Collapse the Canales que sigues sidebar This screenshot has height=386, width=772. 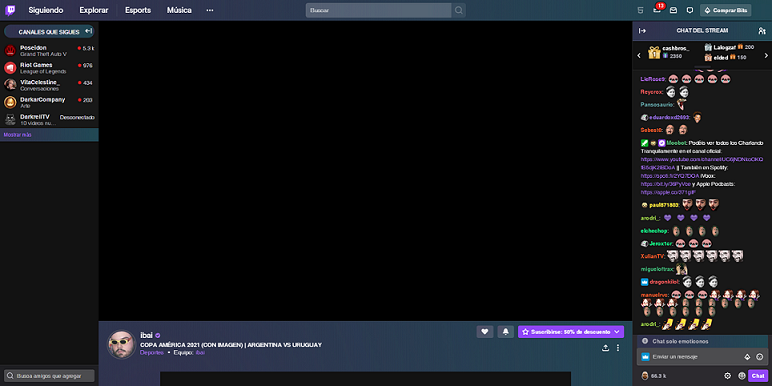(x=88, y=31)
